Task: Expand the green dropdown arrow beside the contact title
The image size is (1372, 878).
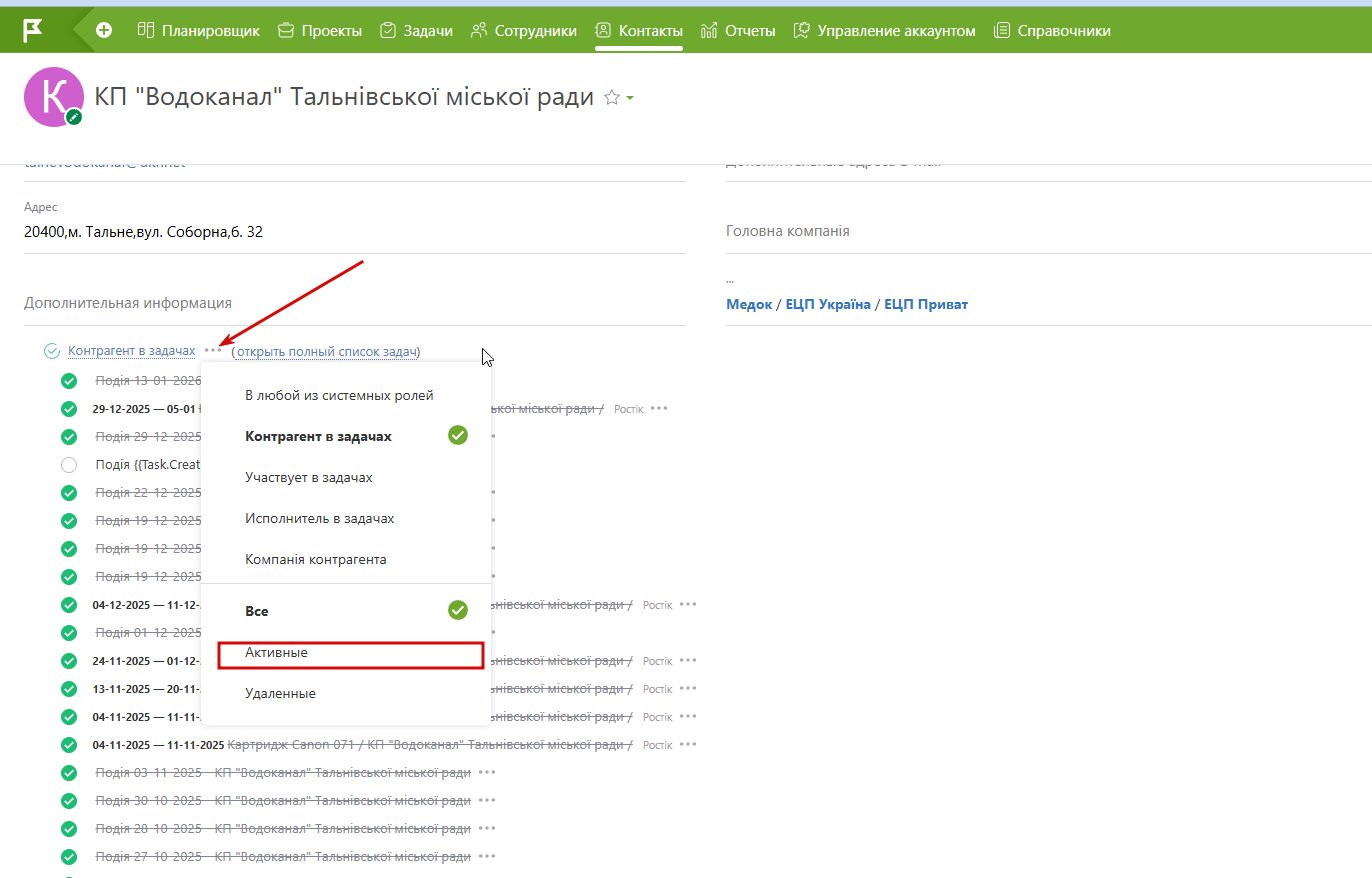Action: [631, 99]
